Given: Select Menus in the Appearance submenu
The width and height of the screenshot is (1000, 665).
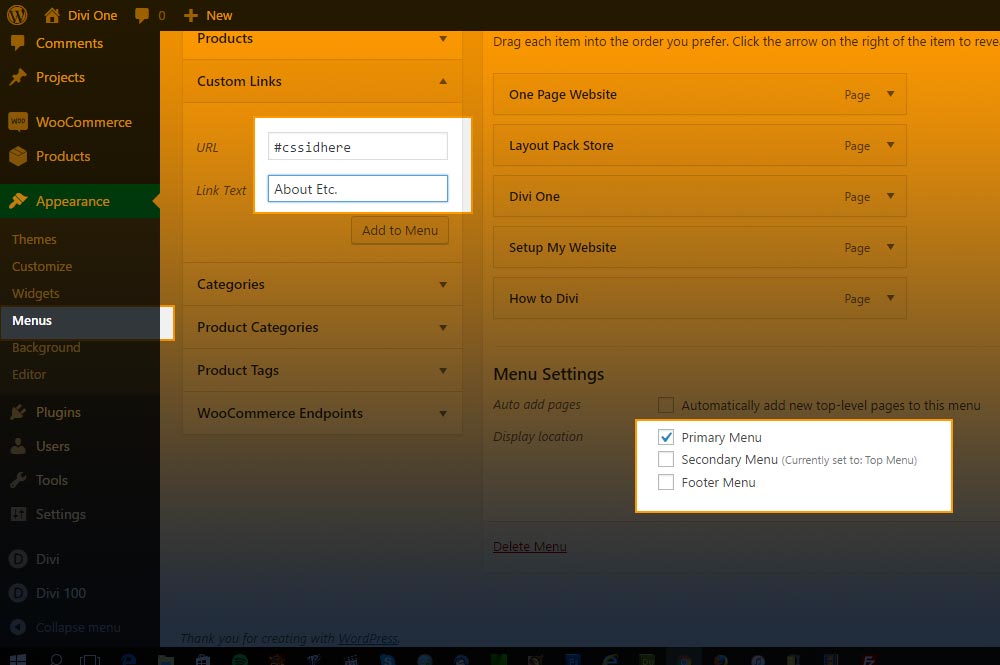Looking at the screenshot, I should [x=32, y=320].
